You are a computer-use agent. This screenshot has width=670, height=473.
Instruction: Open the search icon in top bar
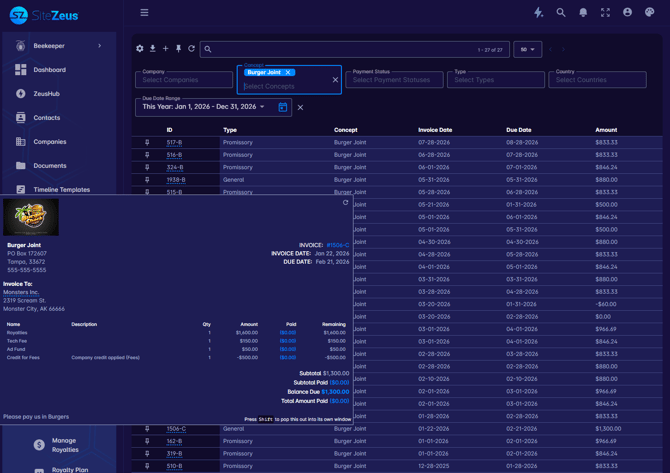[561, 12]
